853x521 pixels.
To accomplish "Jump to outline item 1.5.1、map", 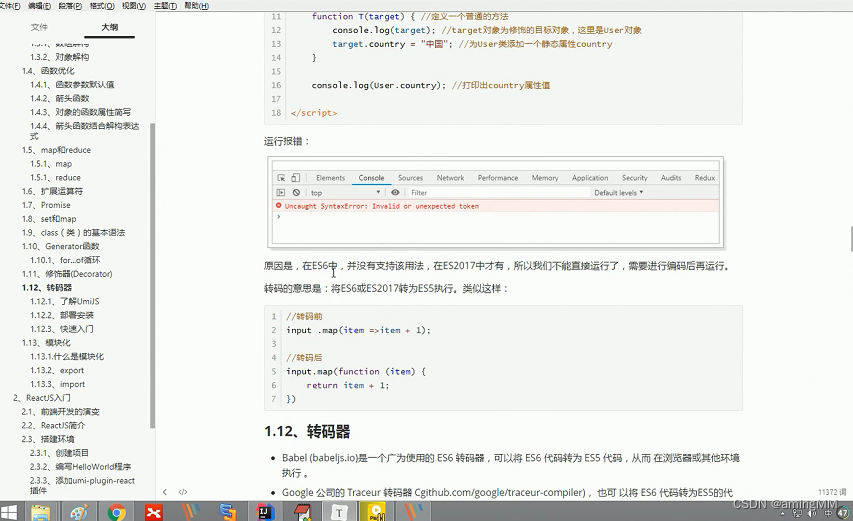I will (51, 164).
